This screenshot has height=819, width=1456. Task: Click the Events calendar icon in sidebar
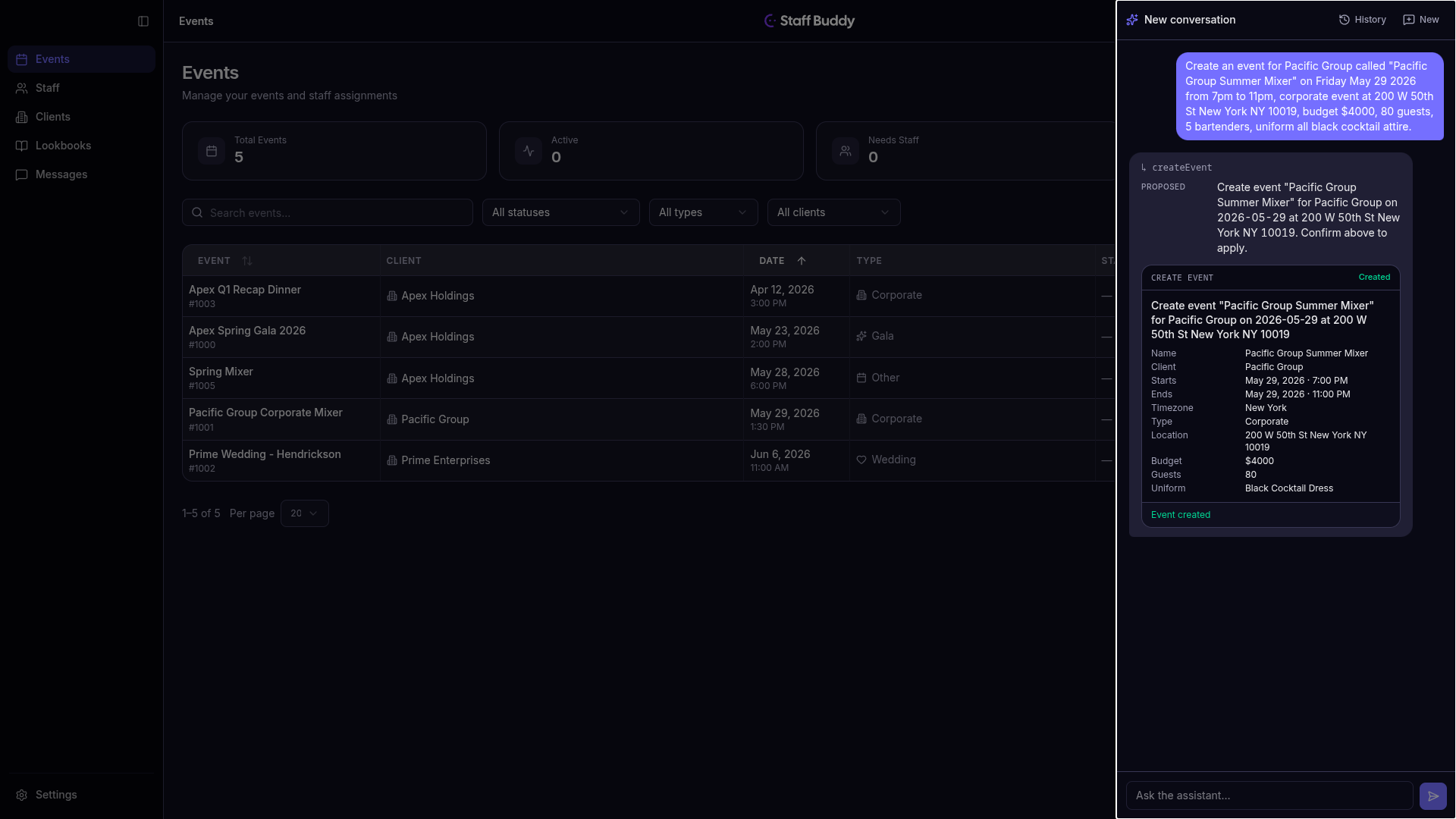point(22,59)
